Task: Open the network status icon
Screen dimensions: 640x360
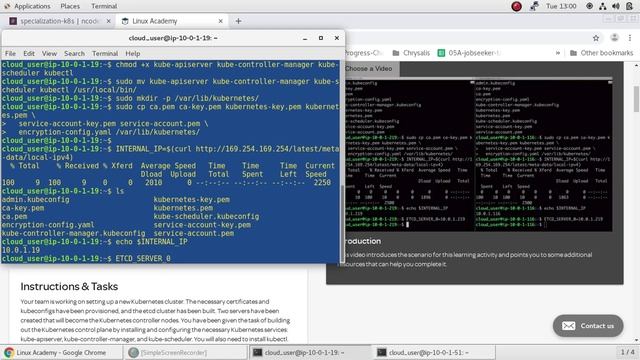Action: (x=602, y=6)
